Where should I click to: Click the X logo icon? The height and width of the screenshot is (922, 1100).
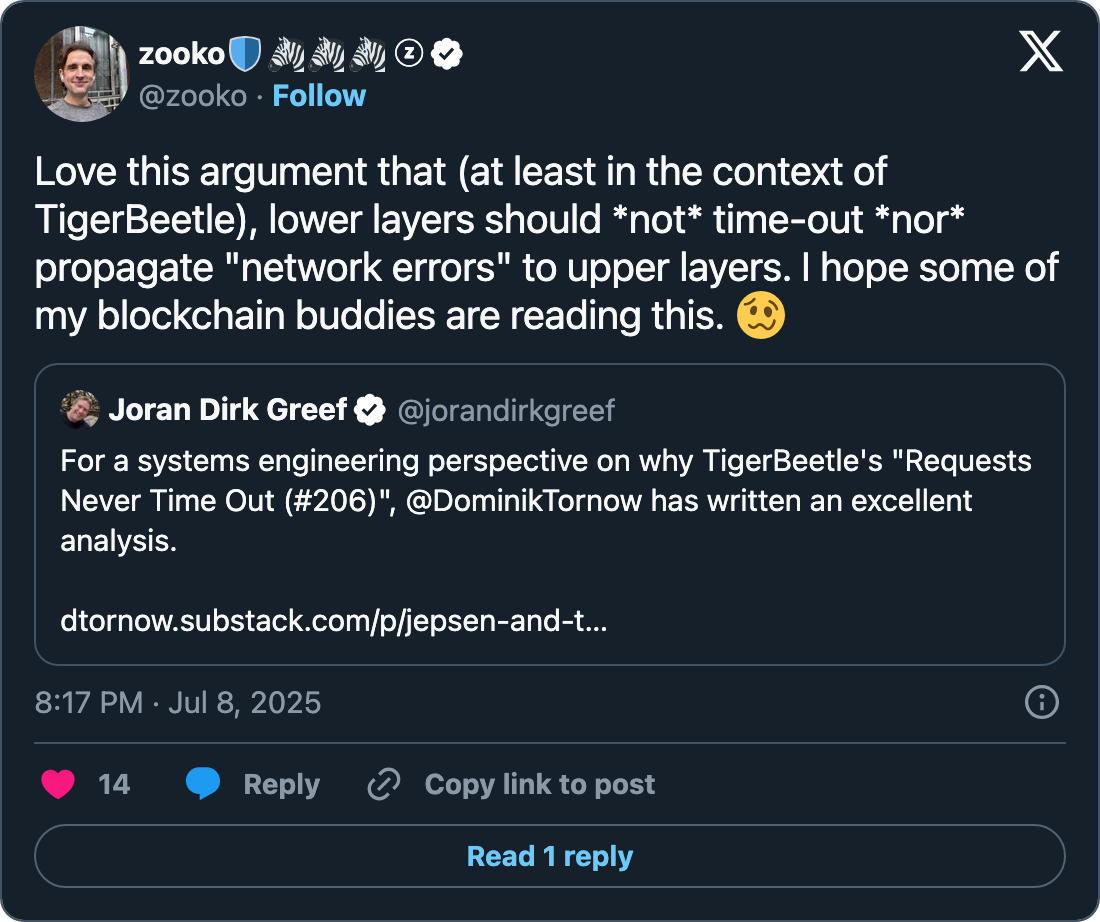coord(1041,50)
